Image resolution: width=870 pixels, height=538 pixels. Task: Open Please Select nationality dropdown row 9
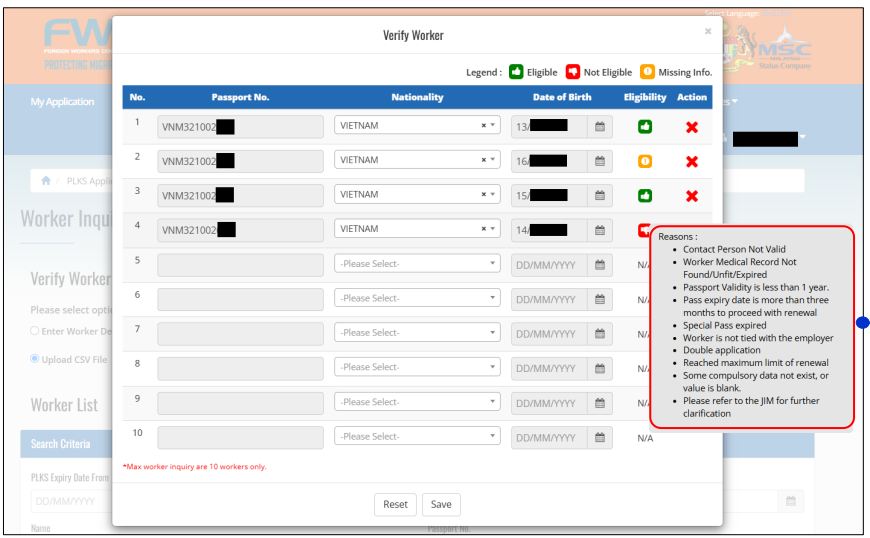[x=417, y=402]
